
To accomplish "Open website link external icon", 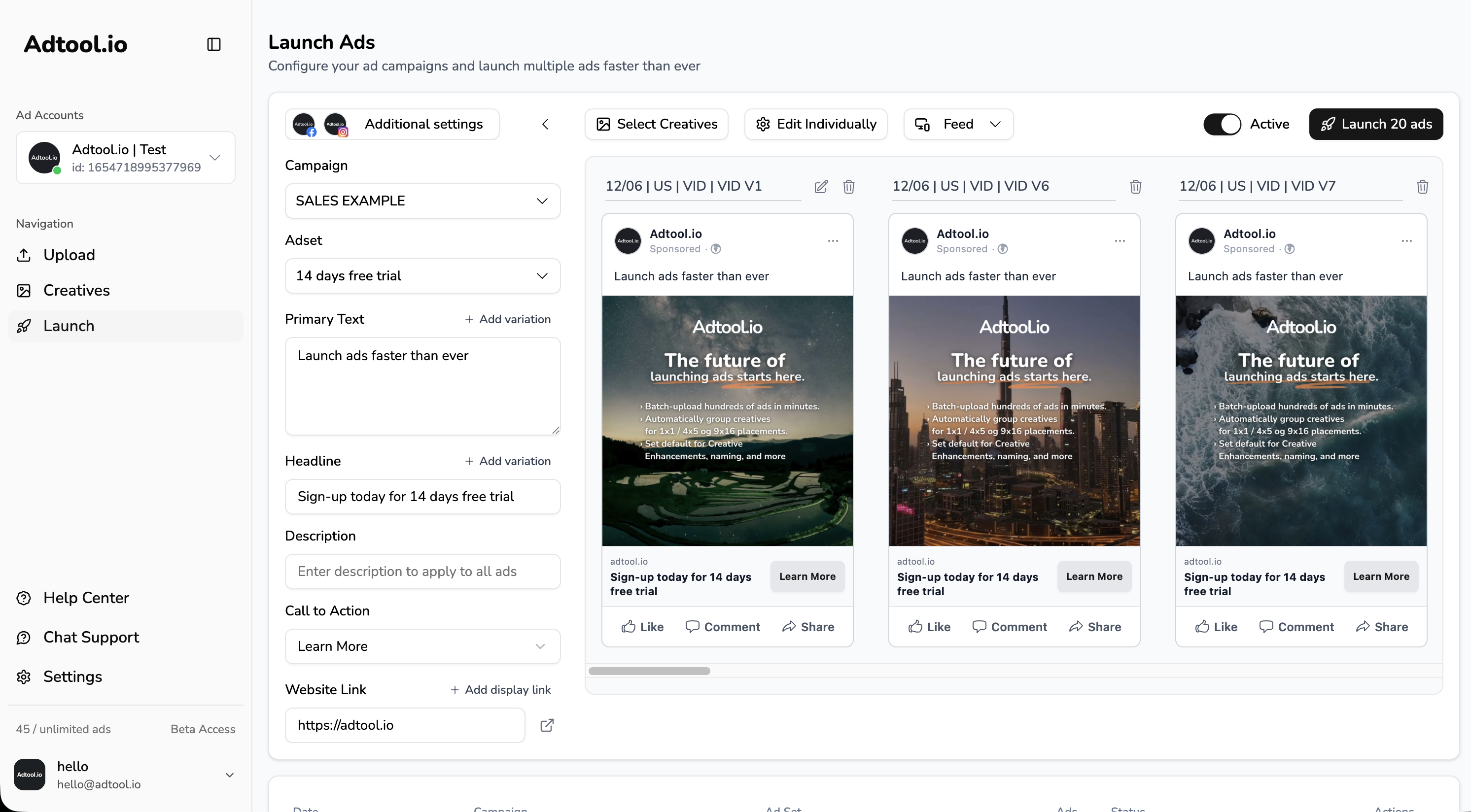I will (x=547, y=725).
